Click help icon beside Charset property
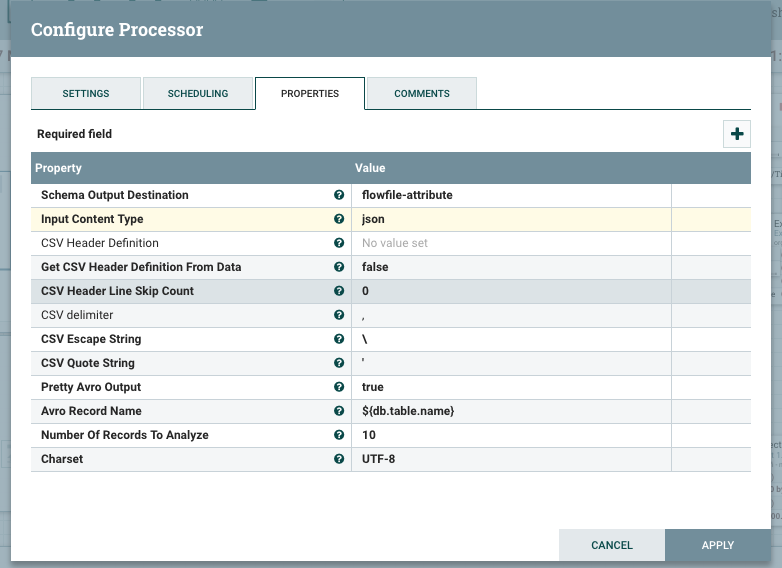This screenshot has width=782, height=568. click(x=339, y=459)
